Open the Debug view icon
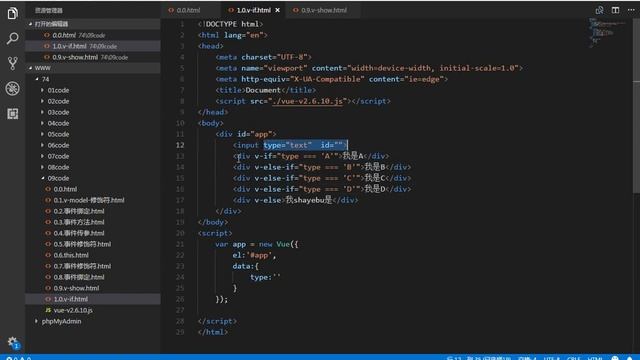 pyautogui.click(x=12, y=88)
